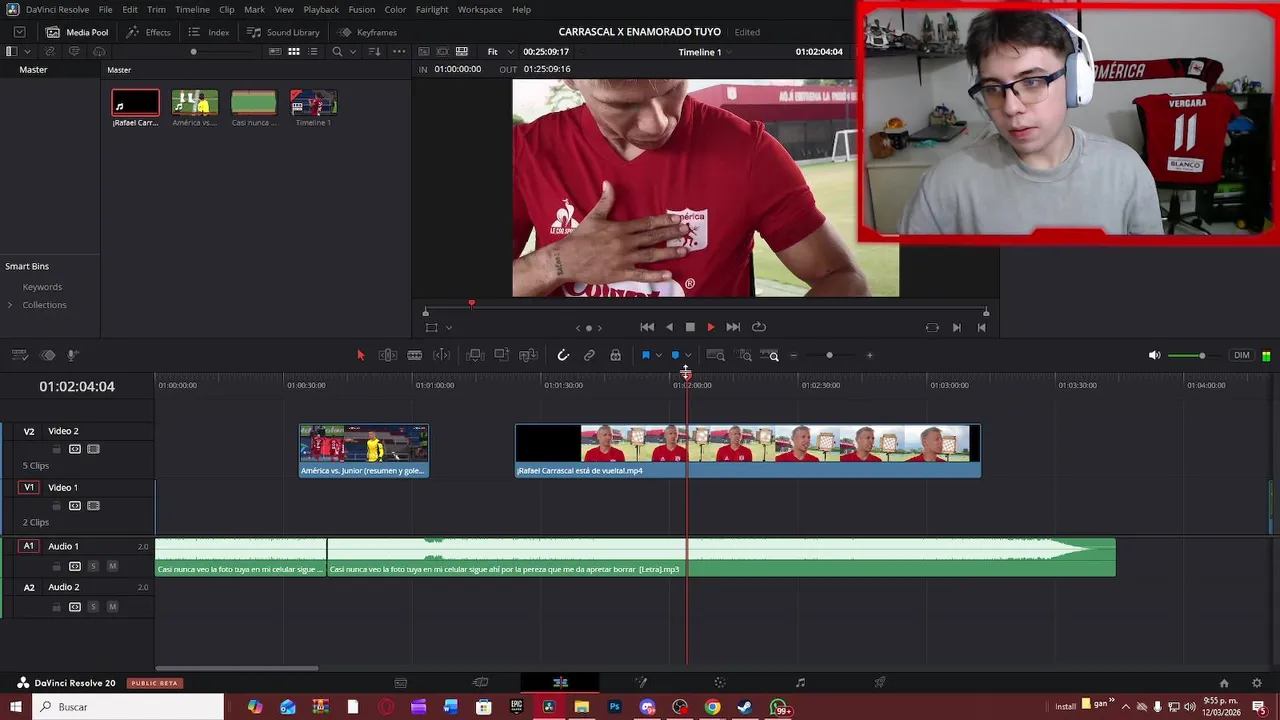Click the media pool sort icon

pos(376,51)
